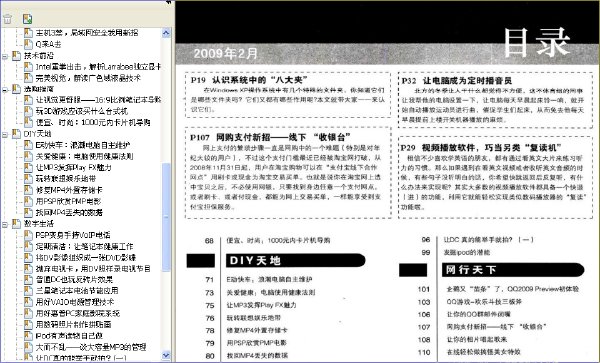
Task: Open bookmark 用数码照片制作拼贴画
Action: click(x=73, y=325)
